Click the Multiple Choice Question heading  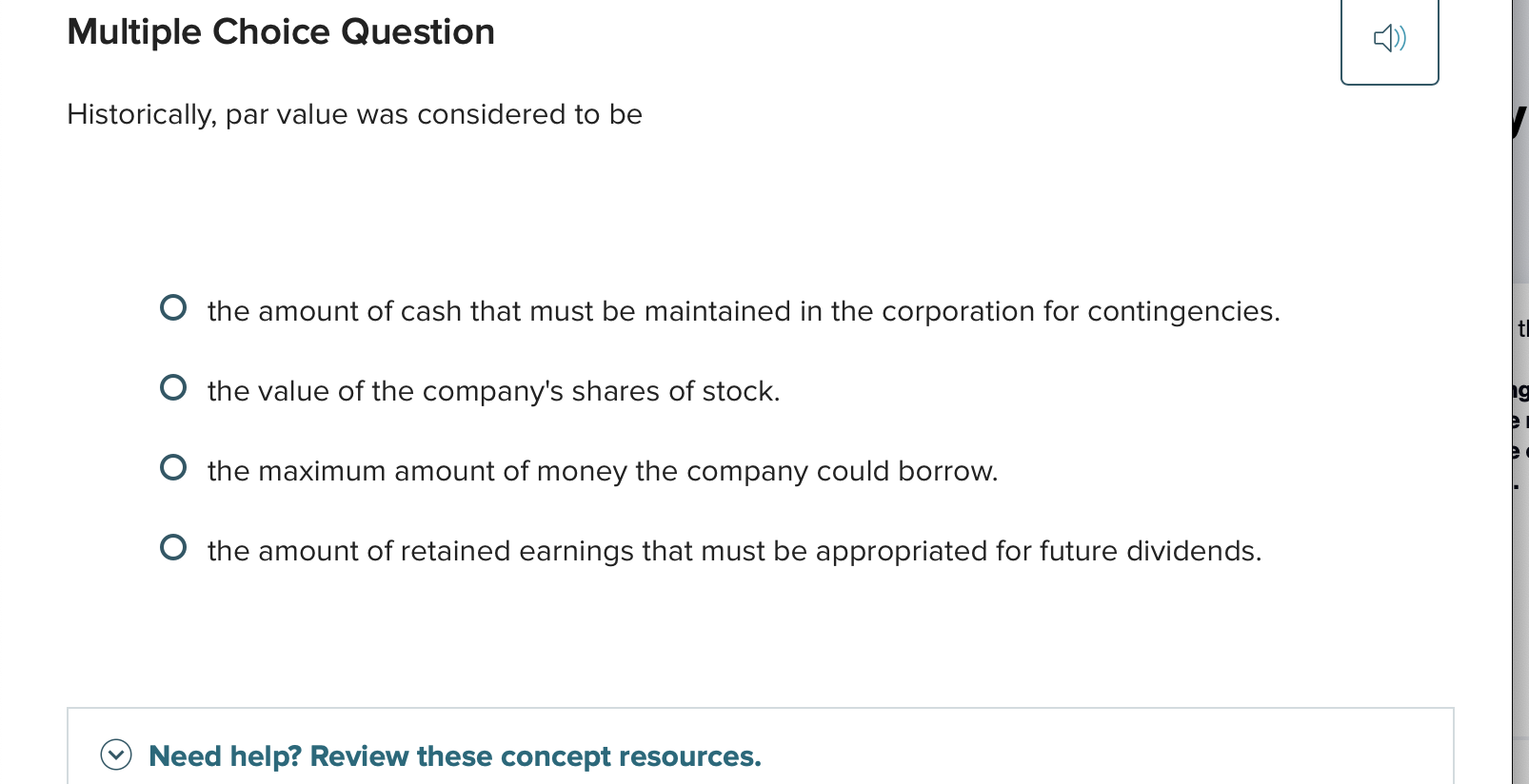281,31
